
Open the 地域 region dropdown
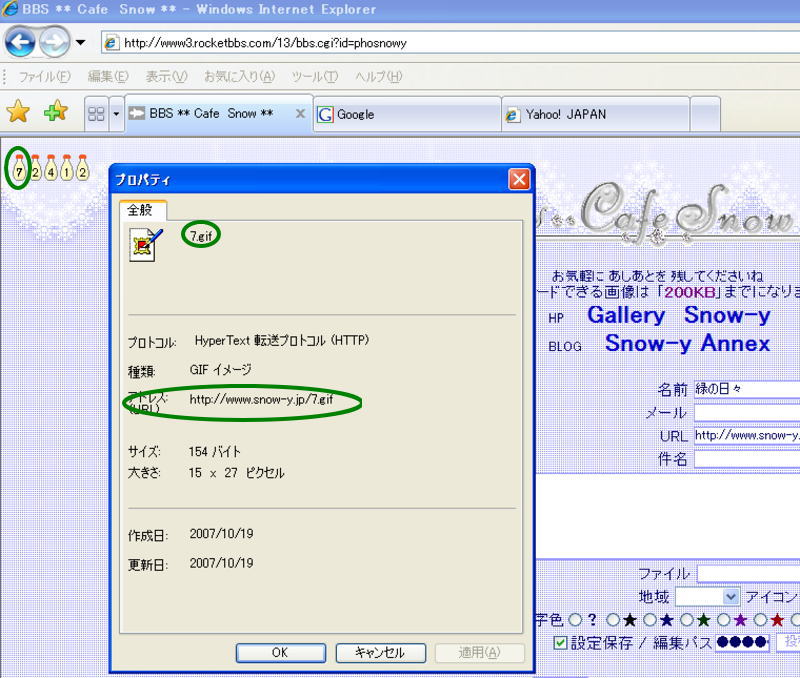pyautogui.click(x=730, y=597)
